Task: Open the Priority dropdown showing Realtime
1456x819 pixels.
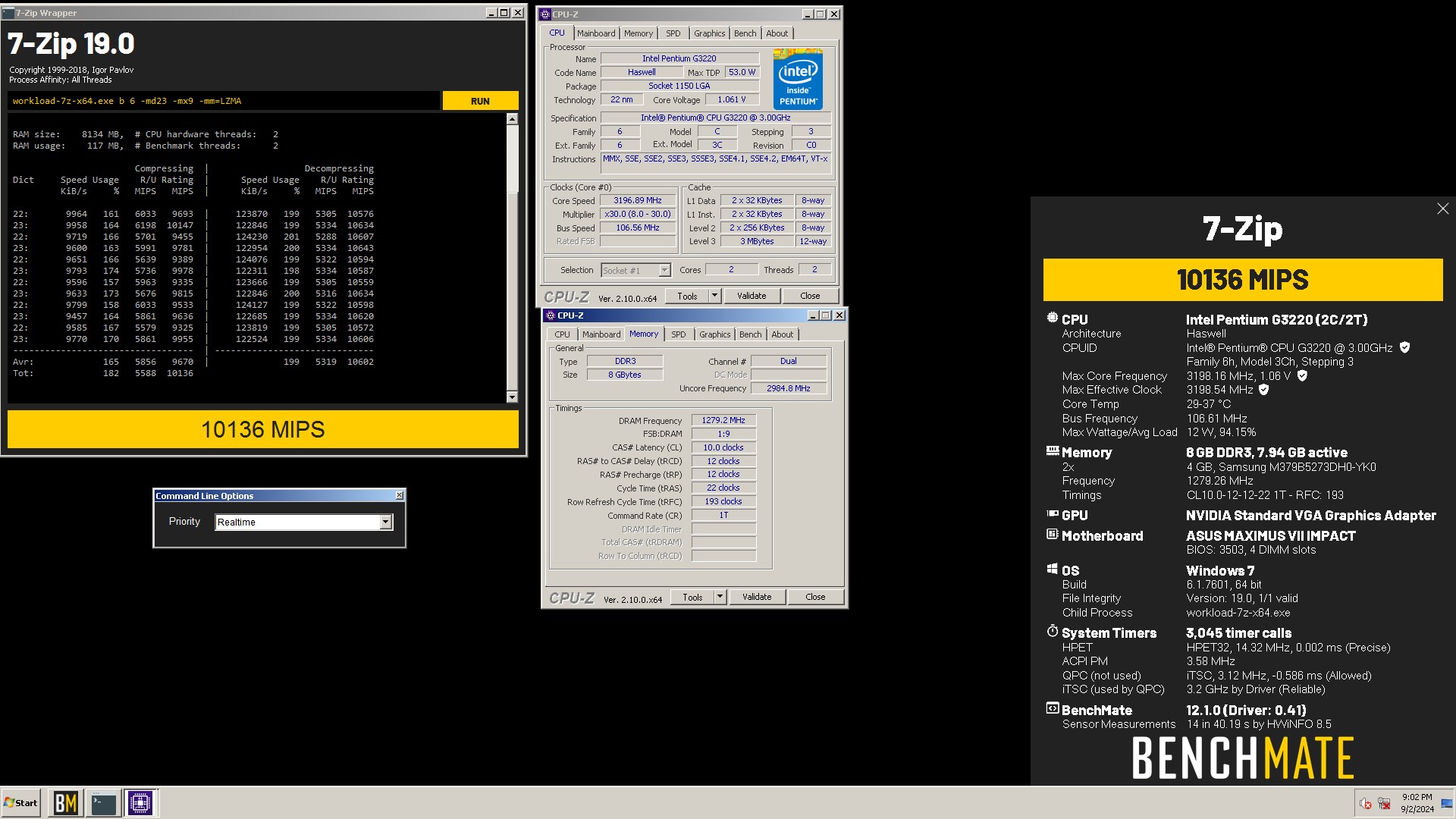Action: click(385, 522)
